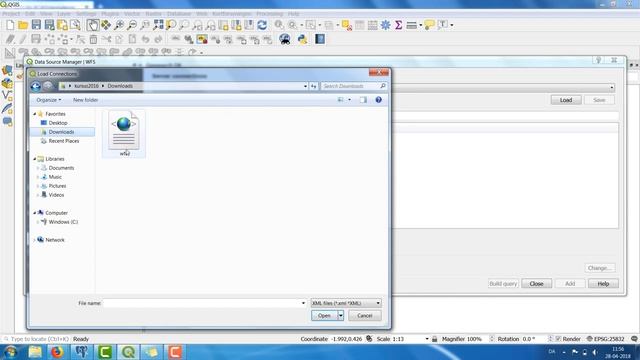Open the Identify Features tool
Viewport: 640px width, 360px height.
279,25
